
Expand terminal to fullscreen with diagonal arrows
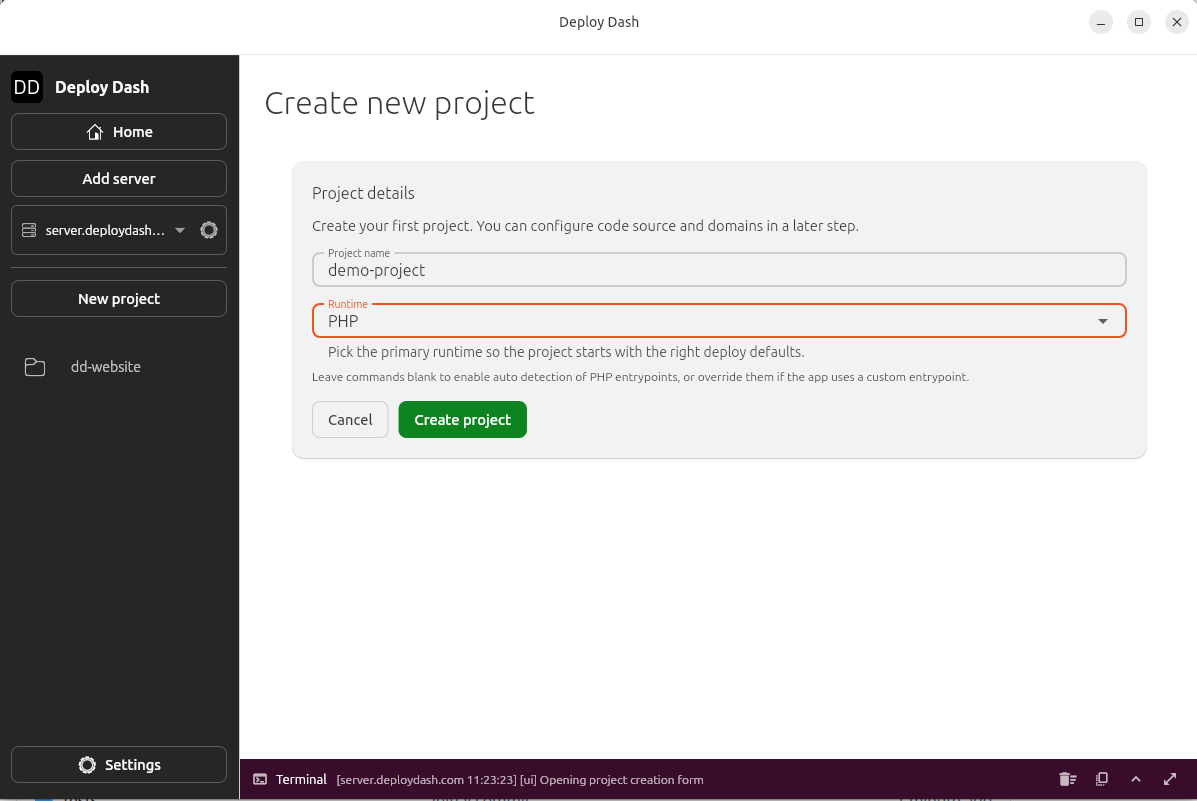pyautogui.click(x=1170, y=779)
